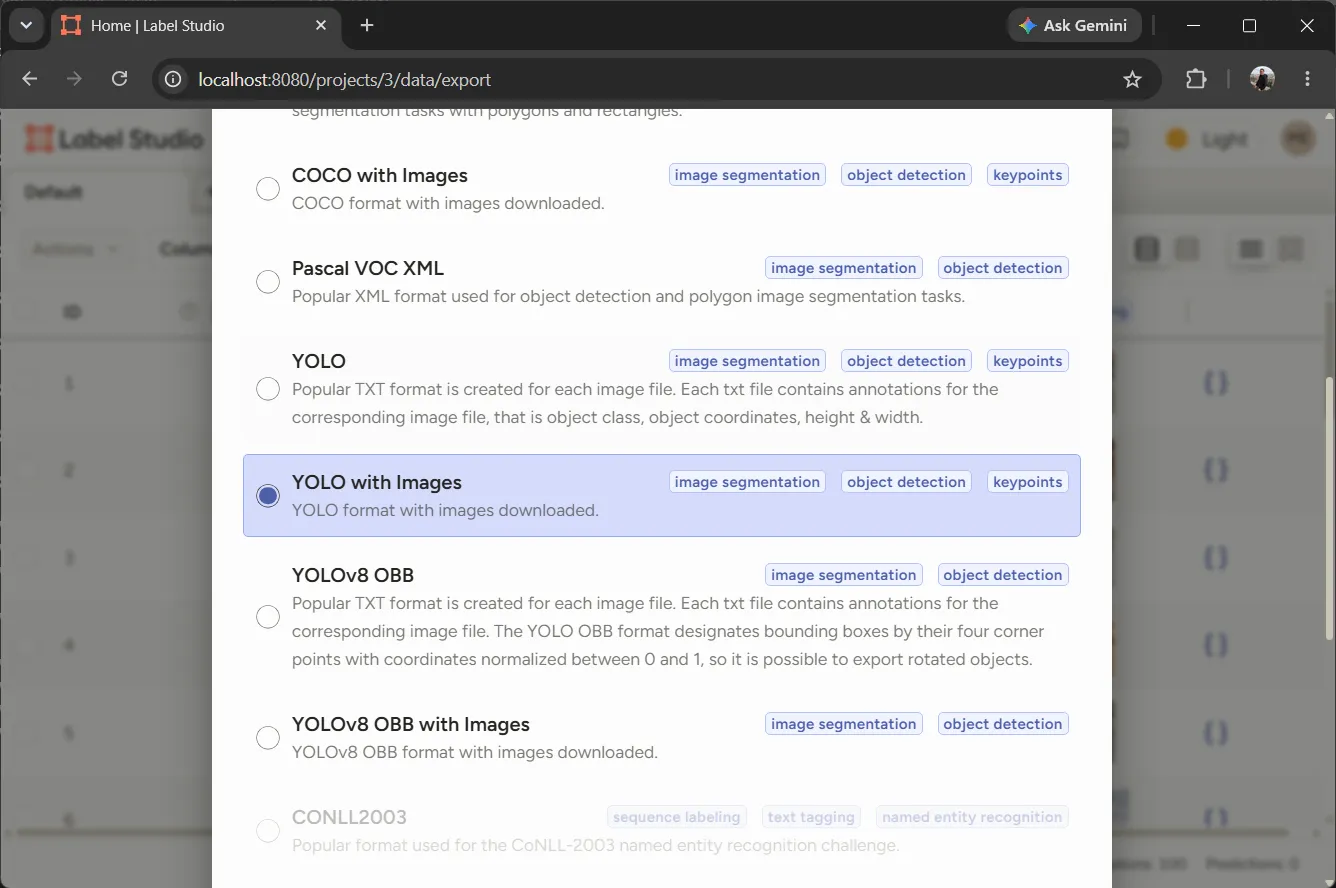Open a new browser tab

coord(367,25)
